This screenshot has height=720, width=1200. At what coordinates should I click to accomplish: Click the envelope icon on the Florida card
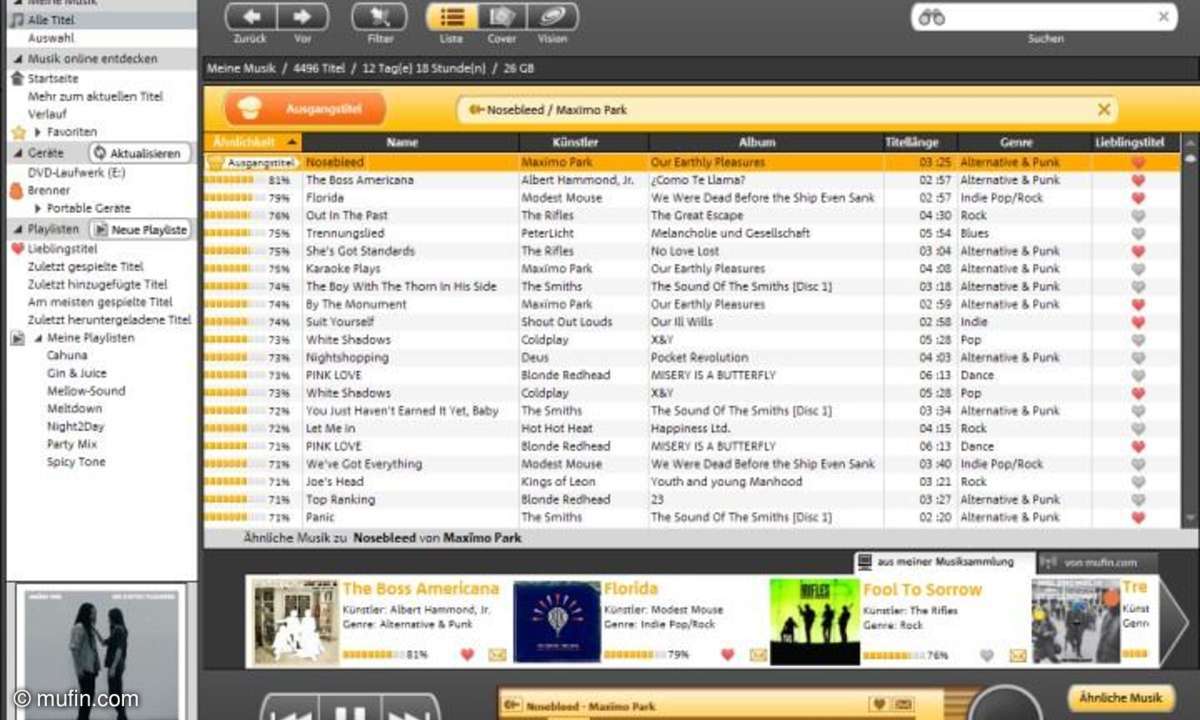(758, 655)
